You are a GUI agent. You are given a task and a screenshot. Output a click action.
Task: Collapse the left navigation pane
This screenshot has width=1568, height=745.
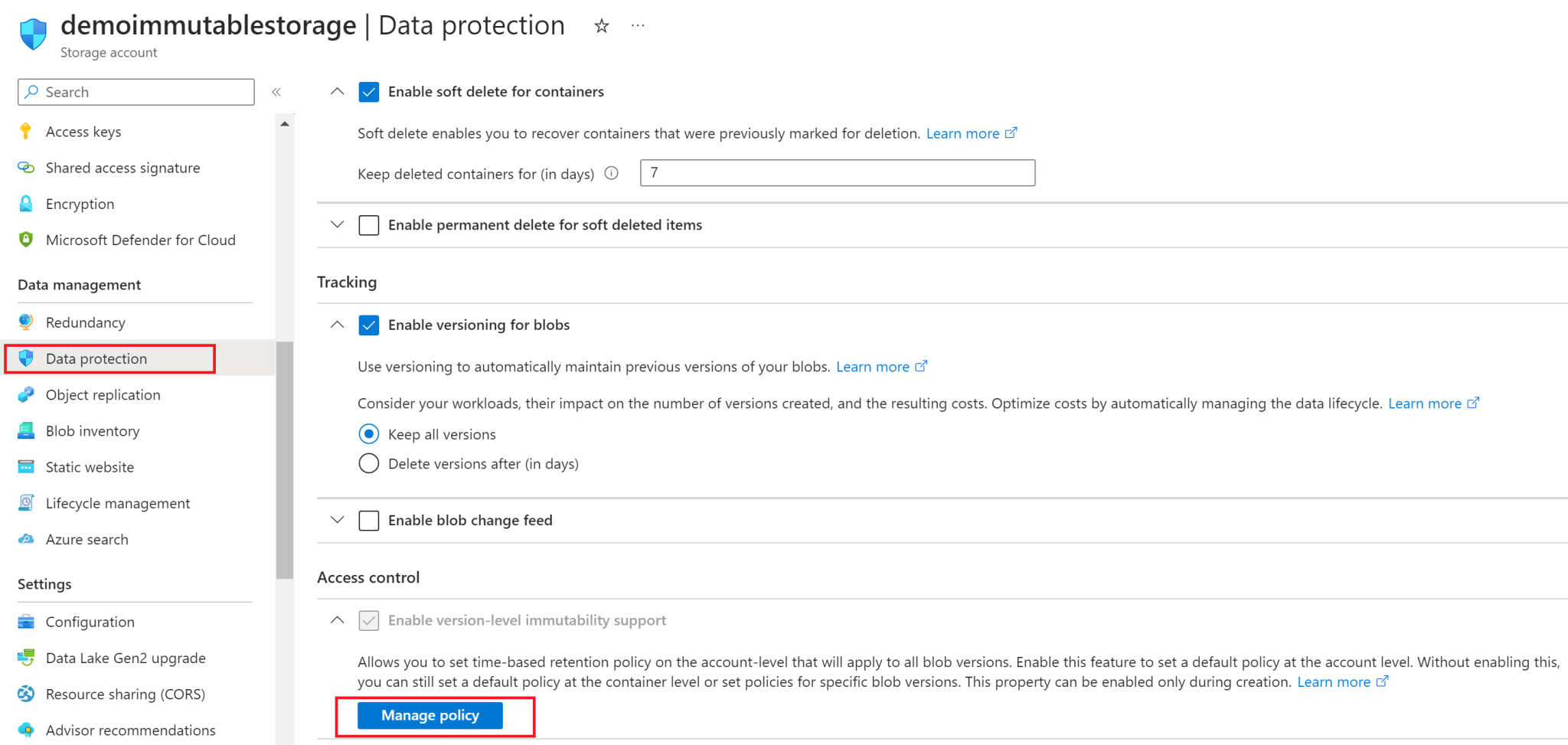point(276,91)
